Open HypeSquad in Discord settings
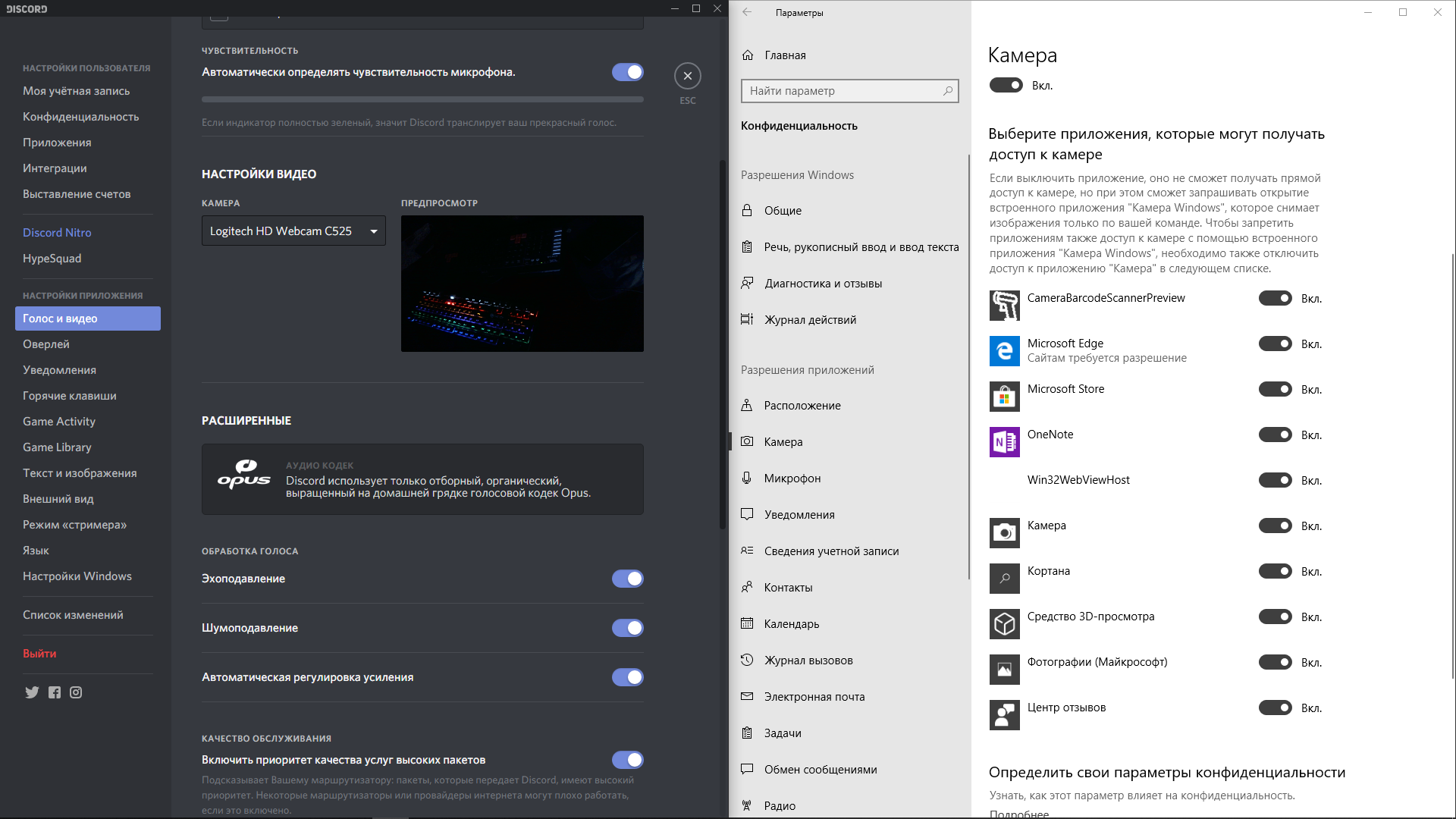 pos(88,259)
